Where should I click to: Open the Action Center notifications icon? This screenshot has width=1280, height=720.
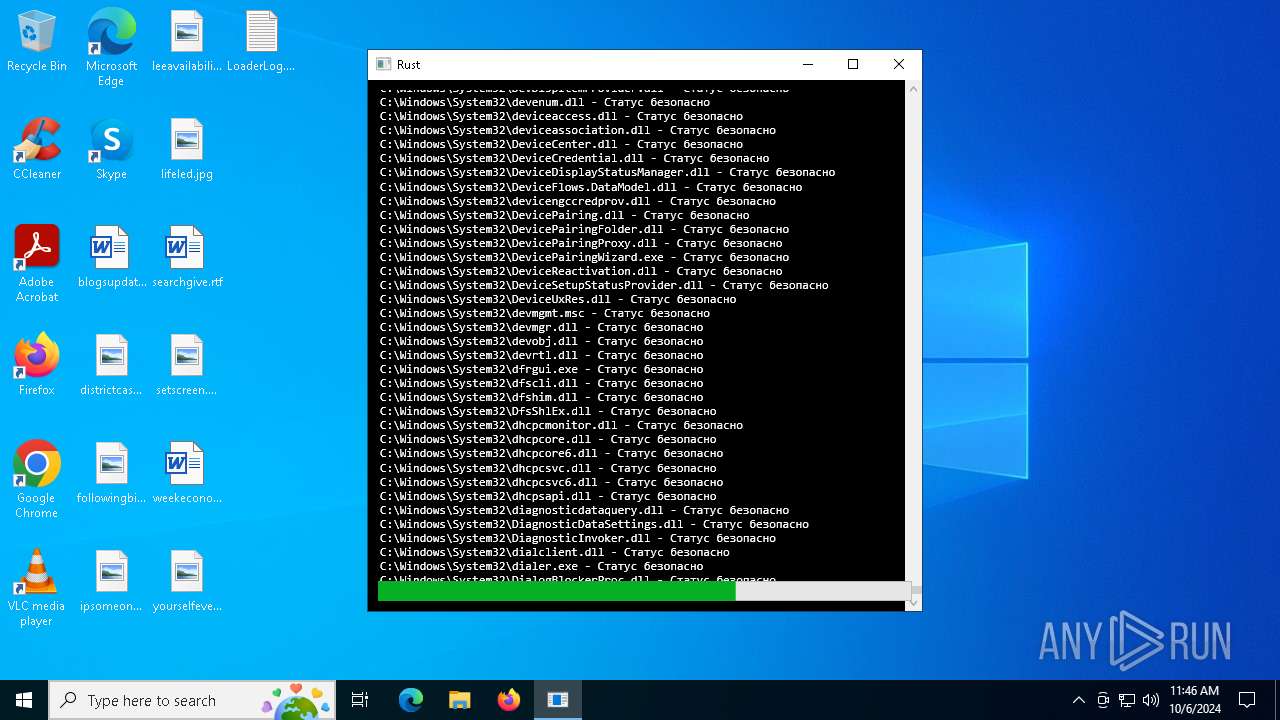[1247, 700]
